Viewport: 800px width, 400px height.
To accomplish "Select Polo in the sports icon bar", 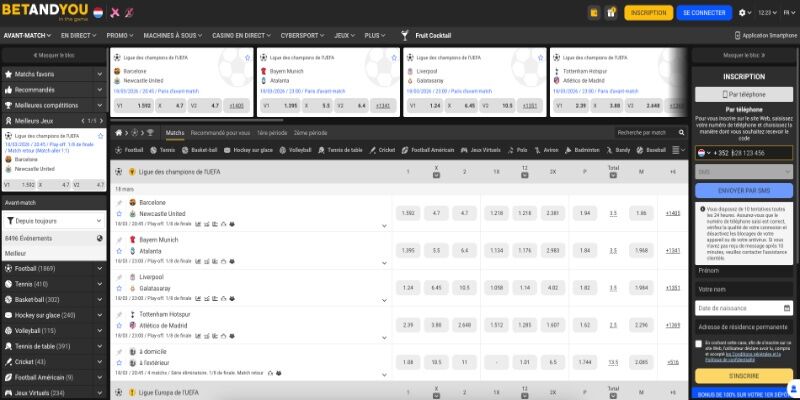I will pyautogui.click(x=517, y=150).
